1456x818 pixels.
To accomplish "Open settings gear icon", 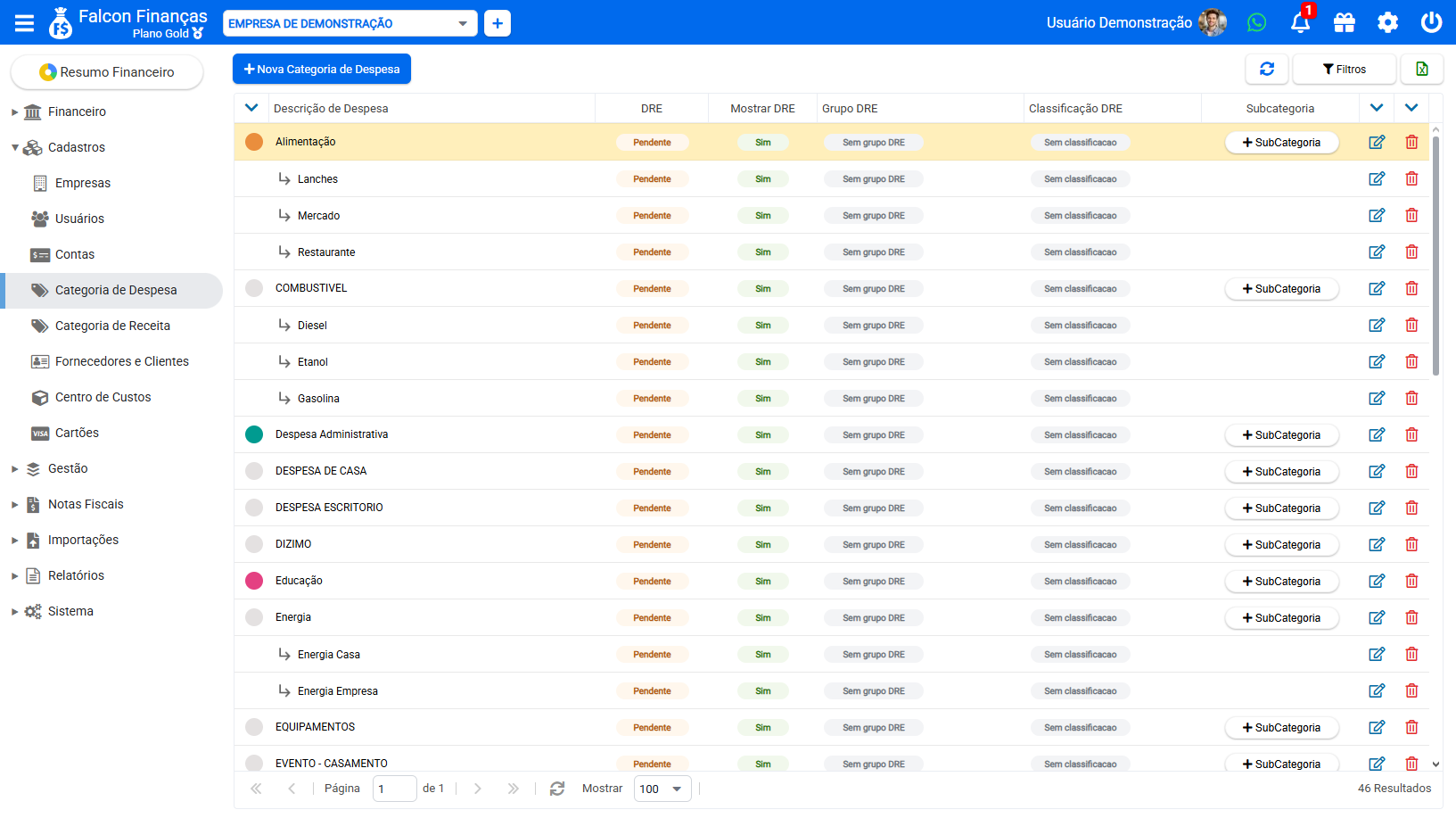I will pyautogui.click(x=1388, y=22).
